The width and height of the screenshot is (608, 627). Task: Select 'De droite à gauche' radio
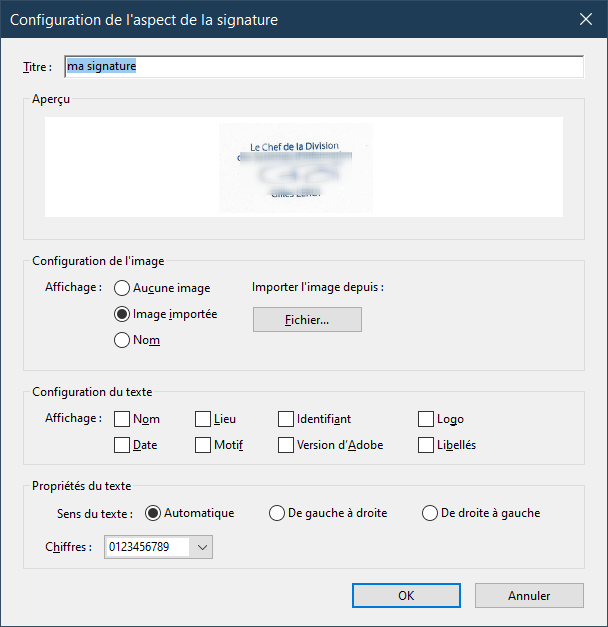pos(430,513)
